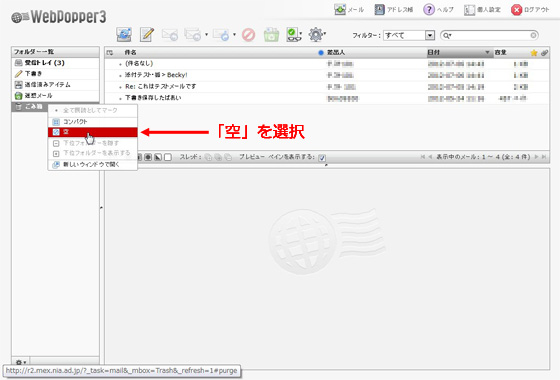Open the 受信トレイ (3) inbox folder
560x380 pixels.
tap(55, 63)
